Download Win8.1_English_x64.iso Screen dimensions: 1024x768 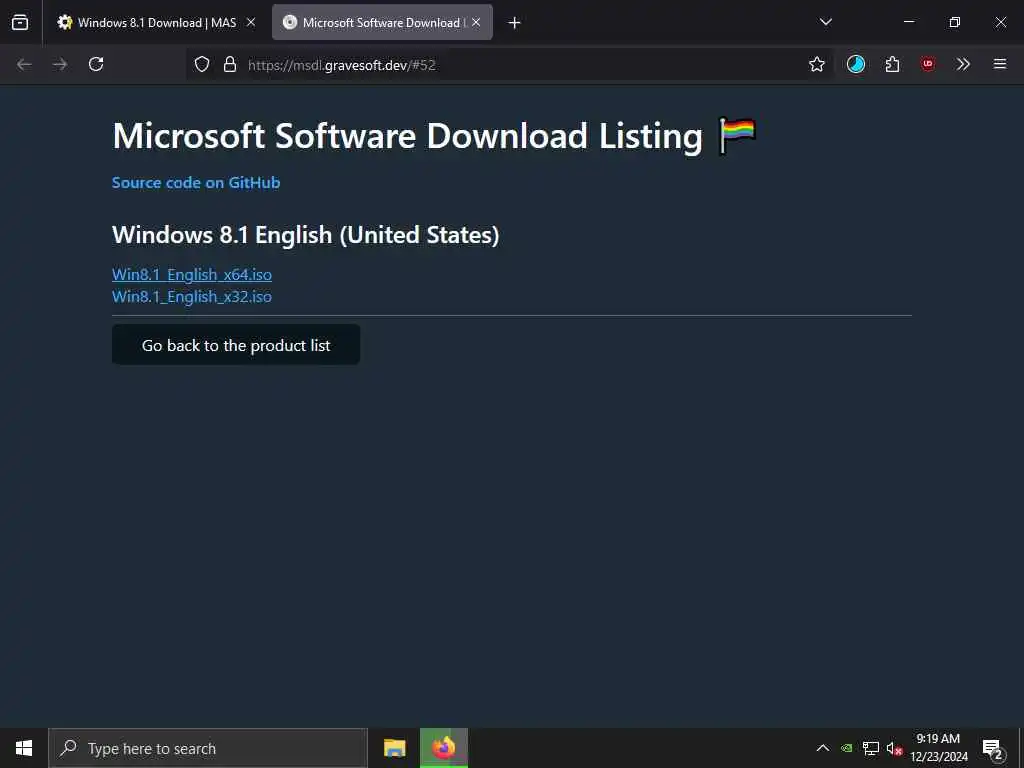point(192,275)
